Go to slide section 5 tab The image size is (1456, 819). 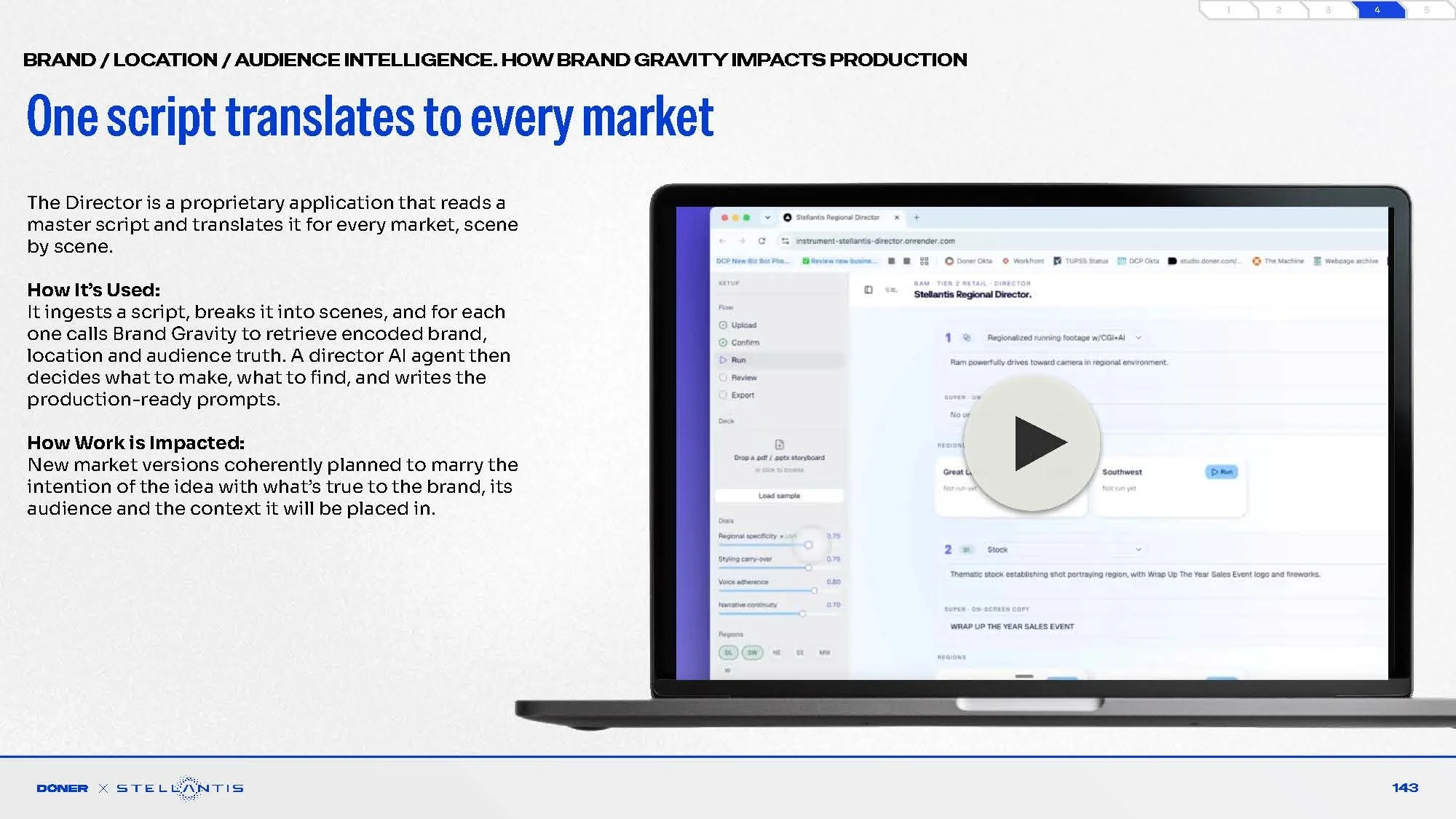click(1427, 9)
